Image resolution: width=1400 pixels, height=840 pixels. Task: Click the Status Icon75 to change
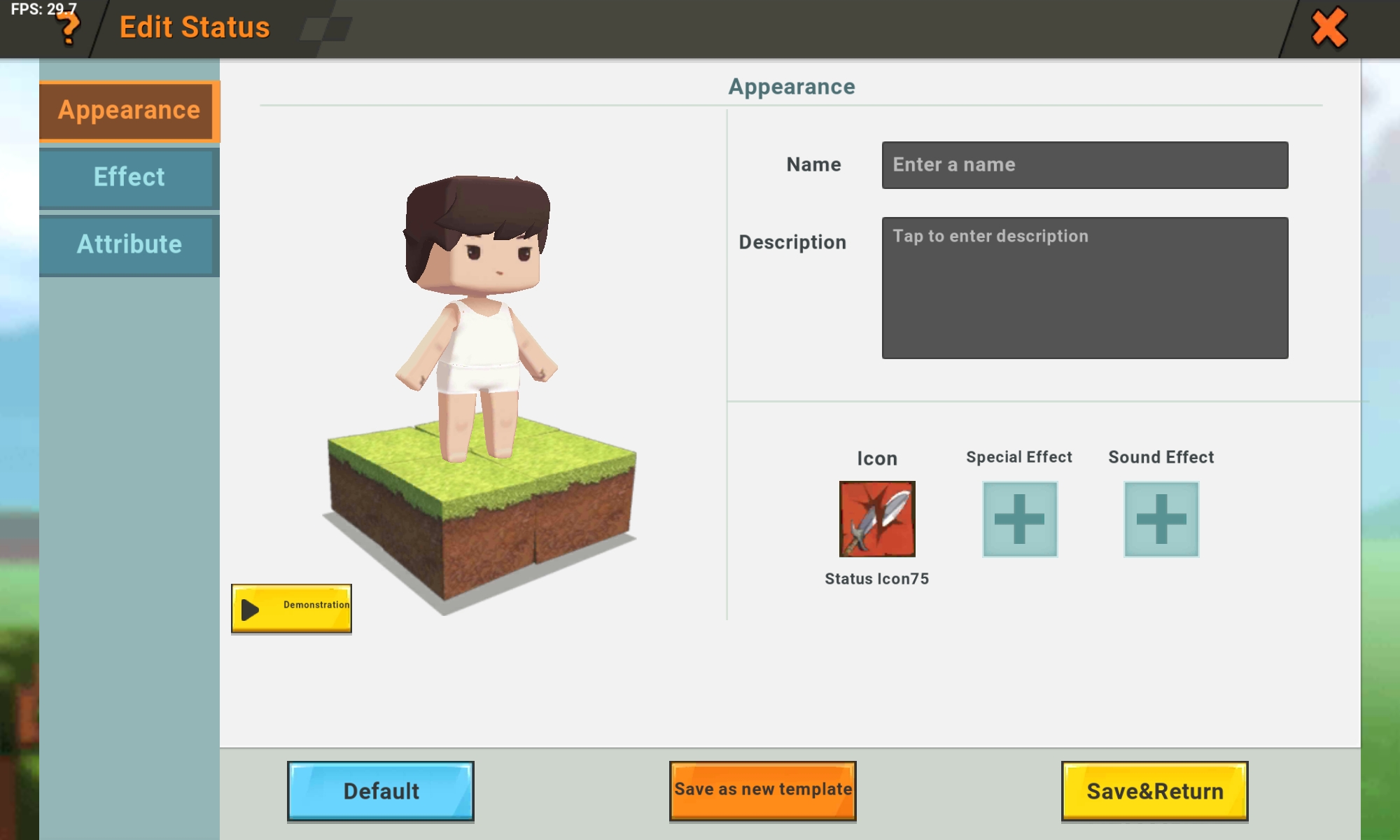(876, 518)
